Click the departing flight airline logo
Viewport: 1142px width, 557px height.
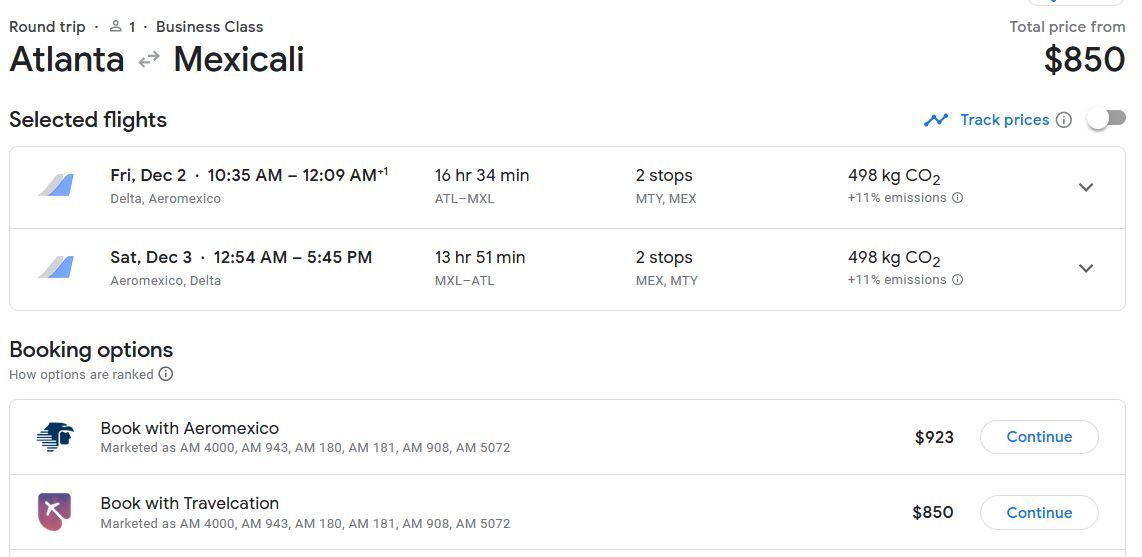56,186
